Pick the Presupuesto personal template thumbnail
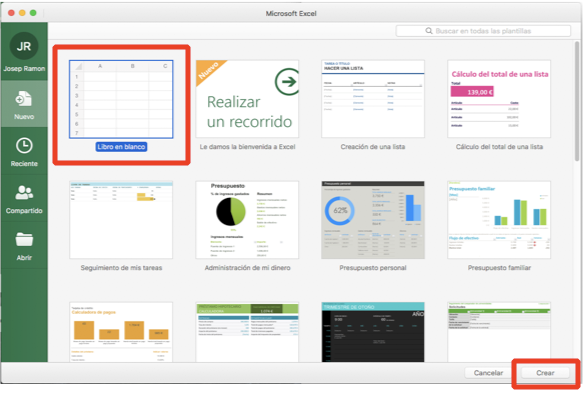586x394 pixels. point(373,220)
